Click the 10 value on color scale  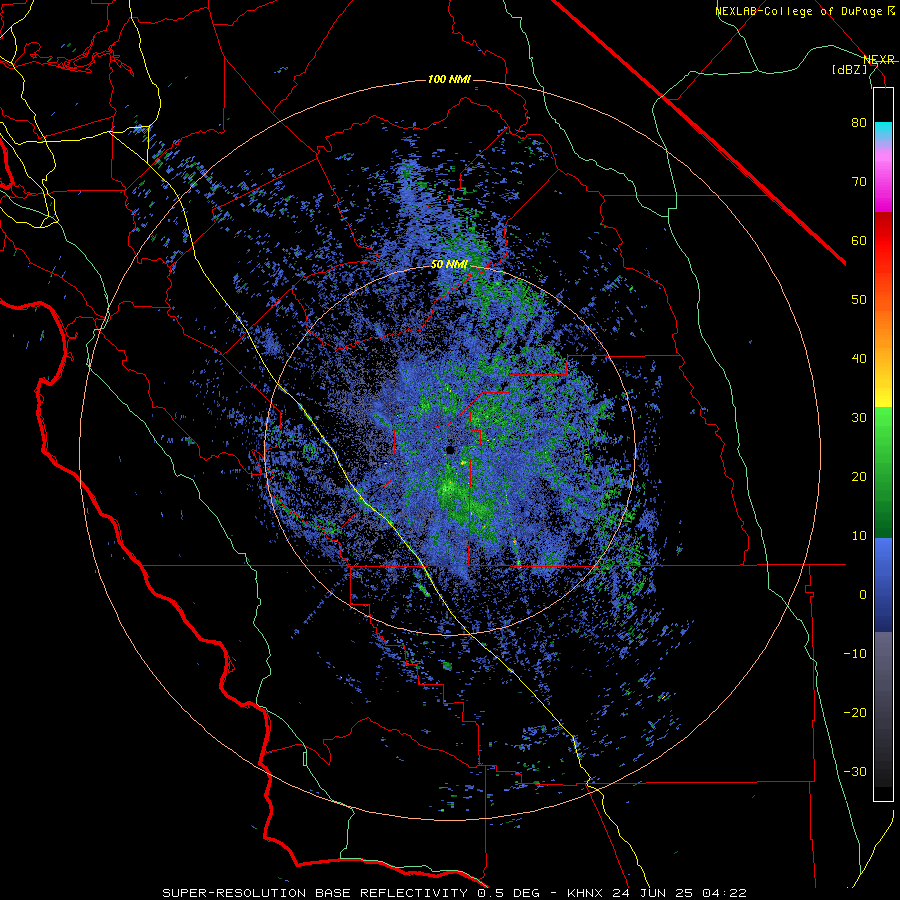pyautogui.click(x=859, y=536)
